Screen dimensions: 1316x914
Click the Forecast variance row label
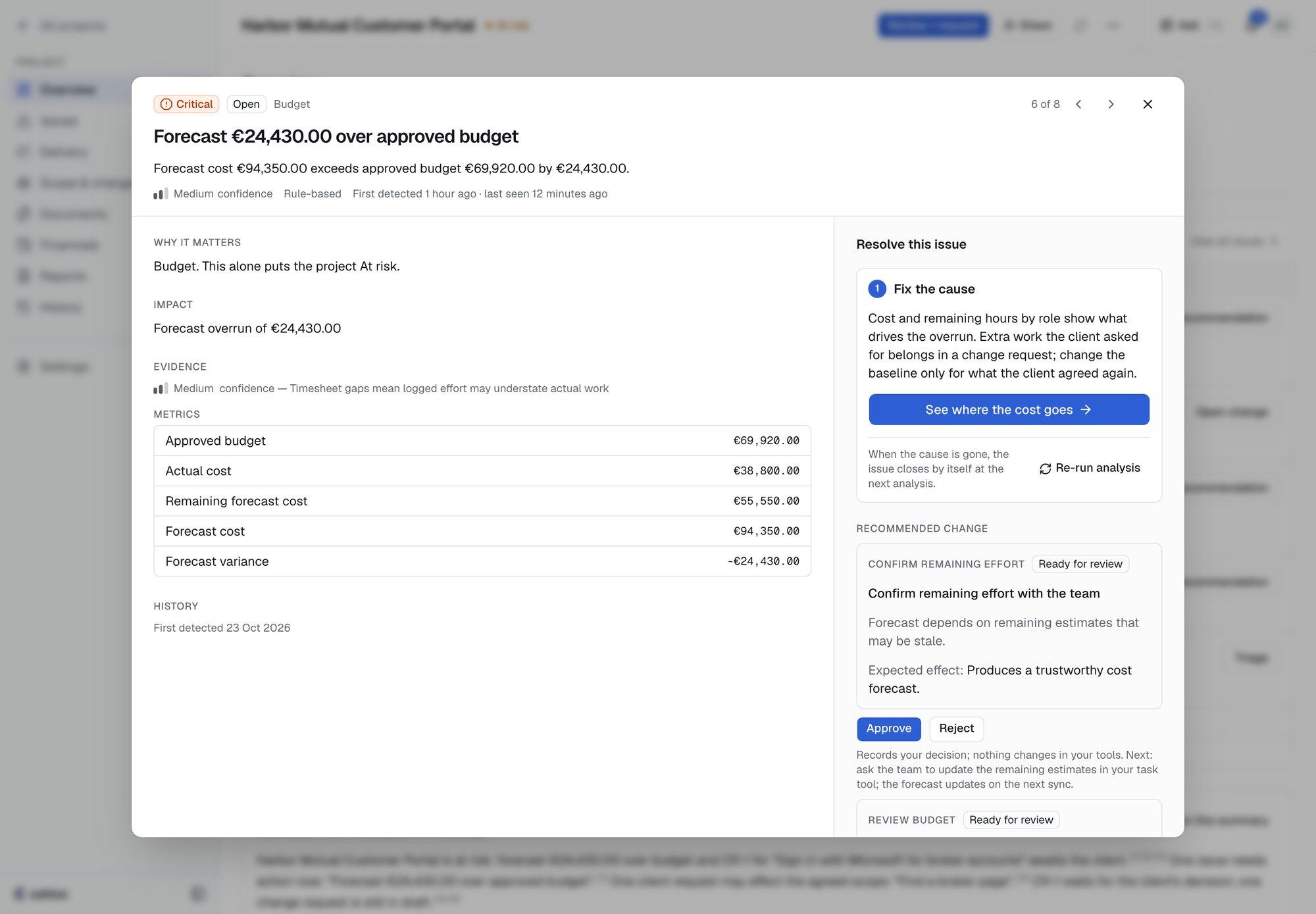pos(217,561)
